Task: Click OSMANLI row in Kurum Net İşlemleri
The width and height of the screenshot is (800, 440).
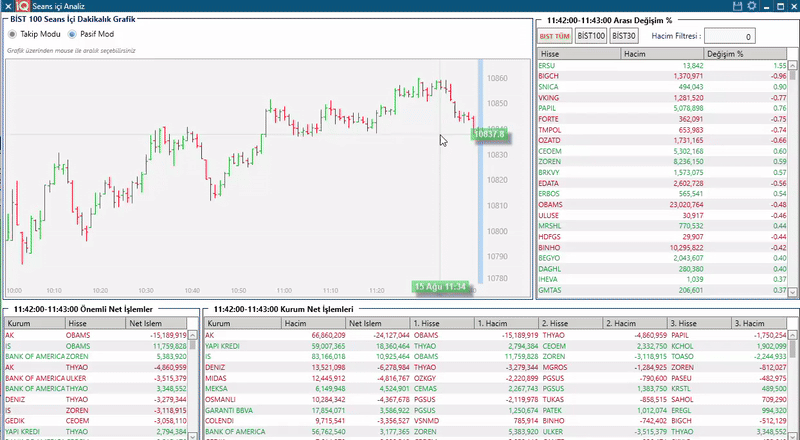Action: pyautogui.click(x=496, y=400)
